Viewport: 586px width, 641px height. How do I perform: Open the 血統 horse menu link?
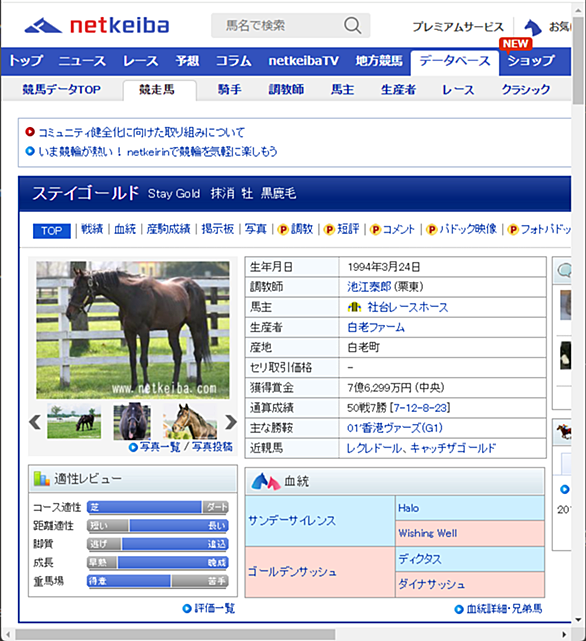[125, 229]
